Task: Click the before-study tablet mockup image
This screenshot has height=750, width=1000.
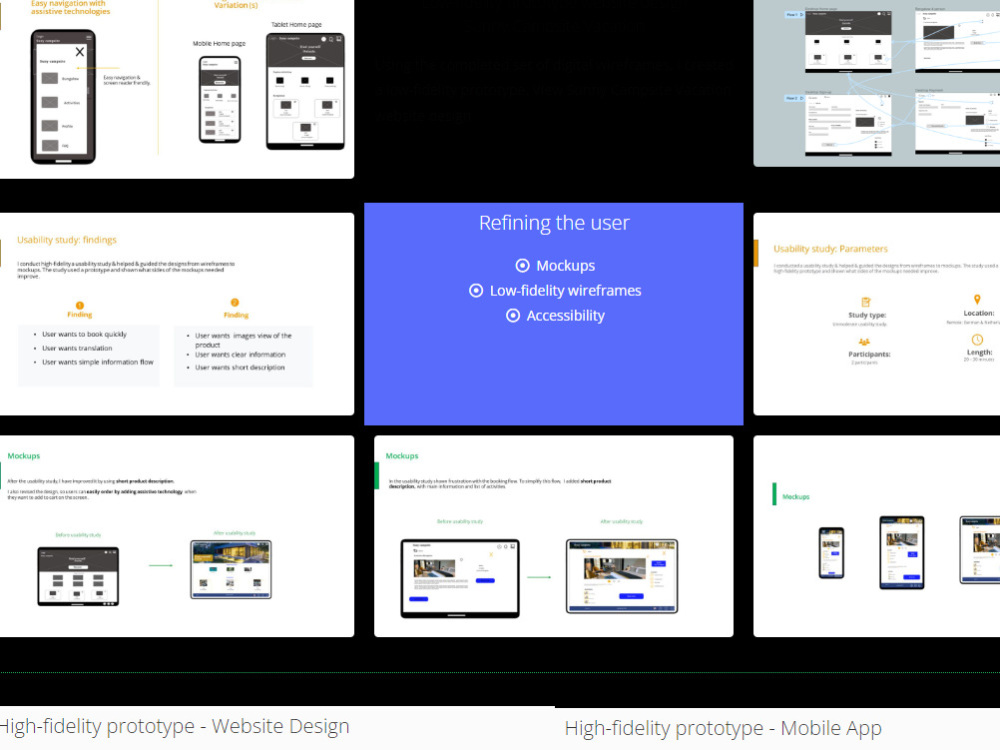Action: (460, 578)
